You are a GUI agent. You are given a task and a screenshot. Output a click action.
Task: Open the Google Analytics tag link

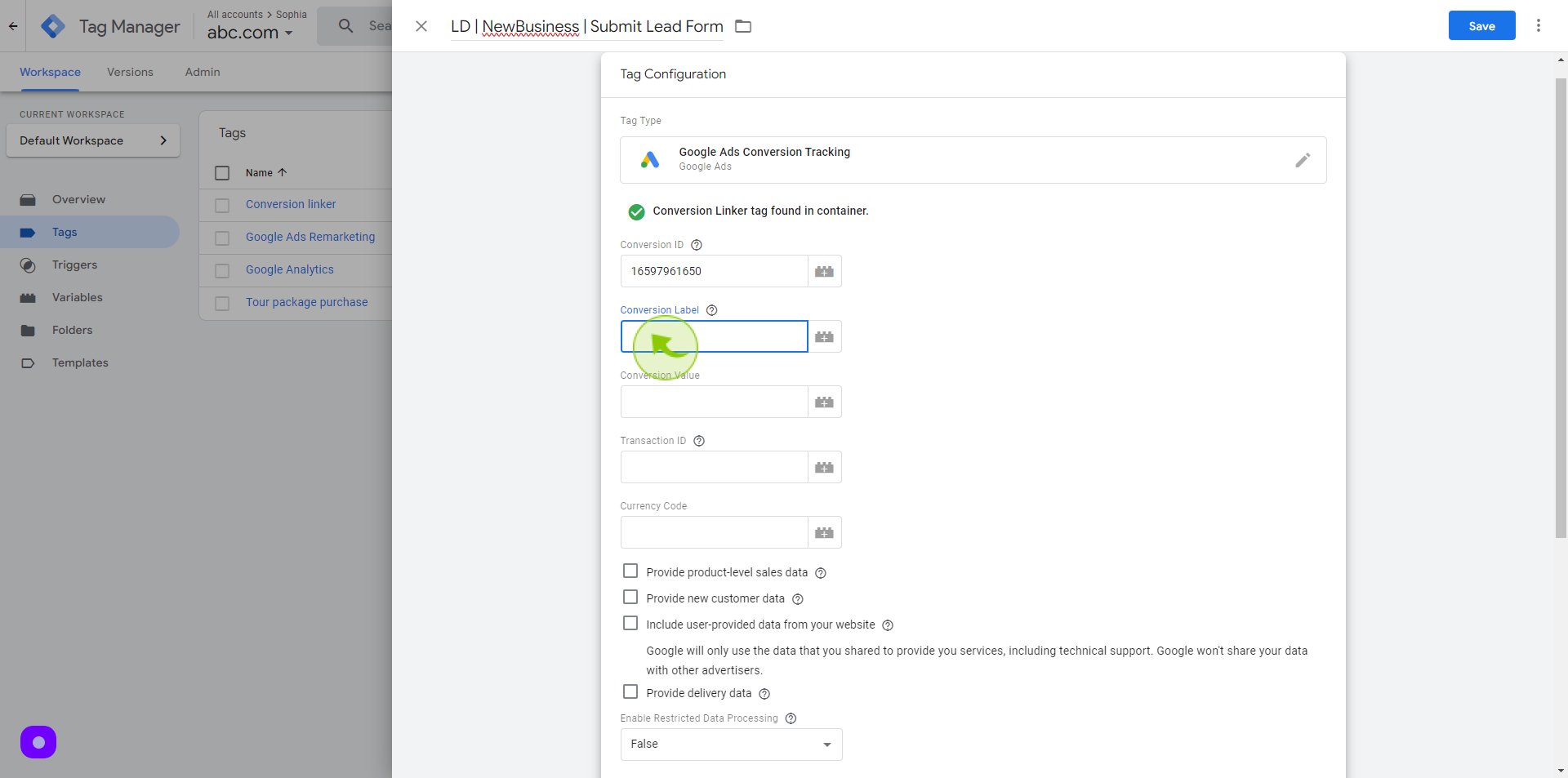[x=290, y=269]
